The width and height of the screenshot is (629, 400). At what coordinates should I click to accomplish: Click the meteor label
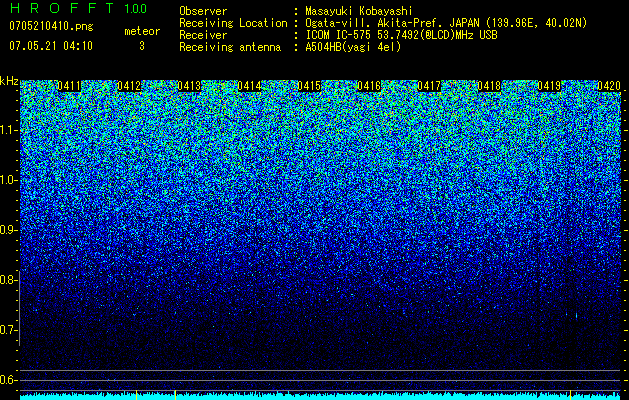tap(142, 31)
